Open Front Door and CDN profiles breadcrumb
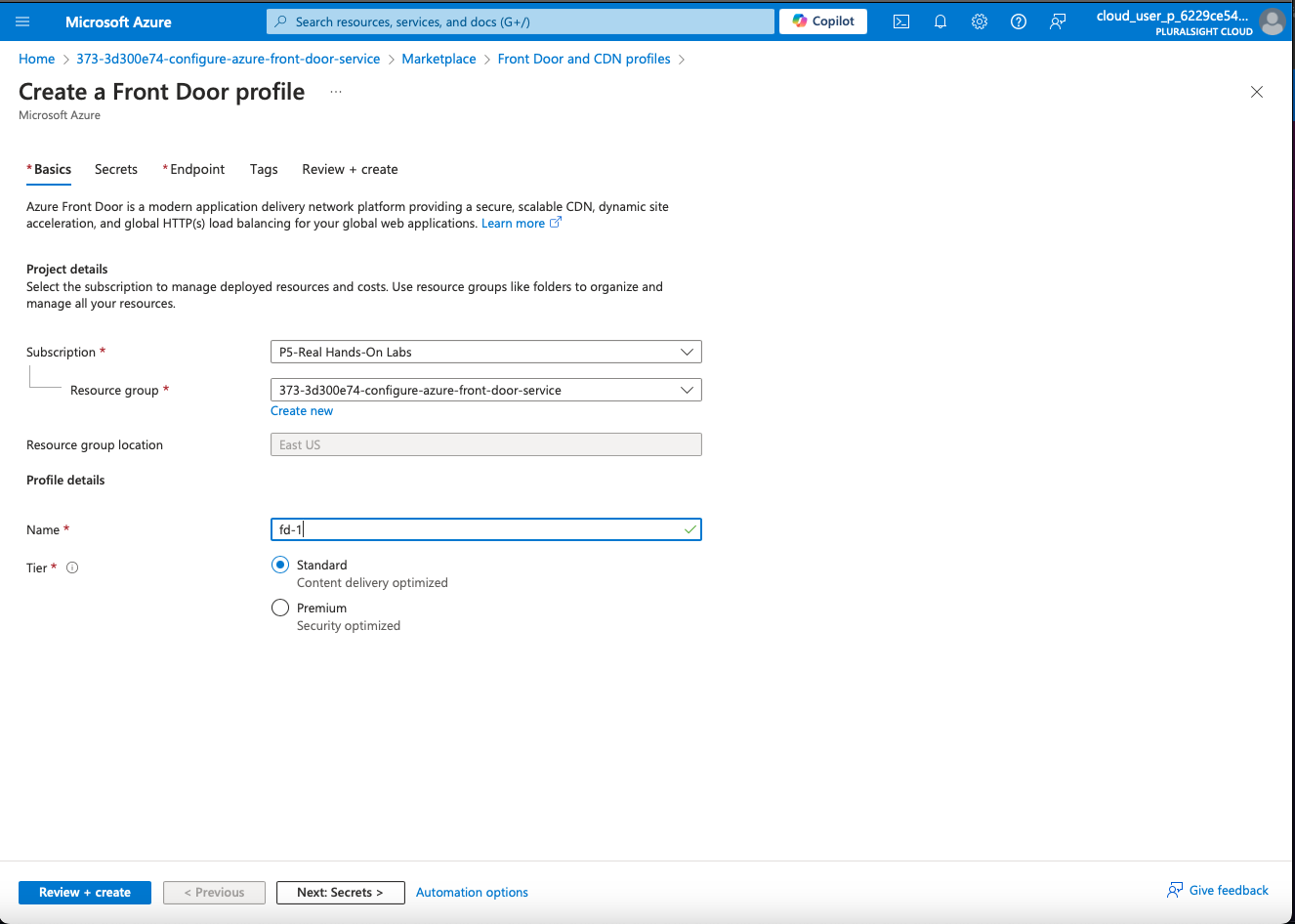 pos(584,59)
